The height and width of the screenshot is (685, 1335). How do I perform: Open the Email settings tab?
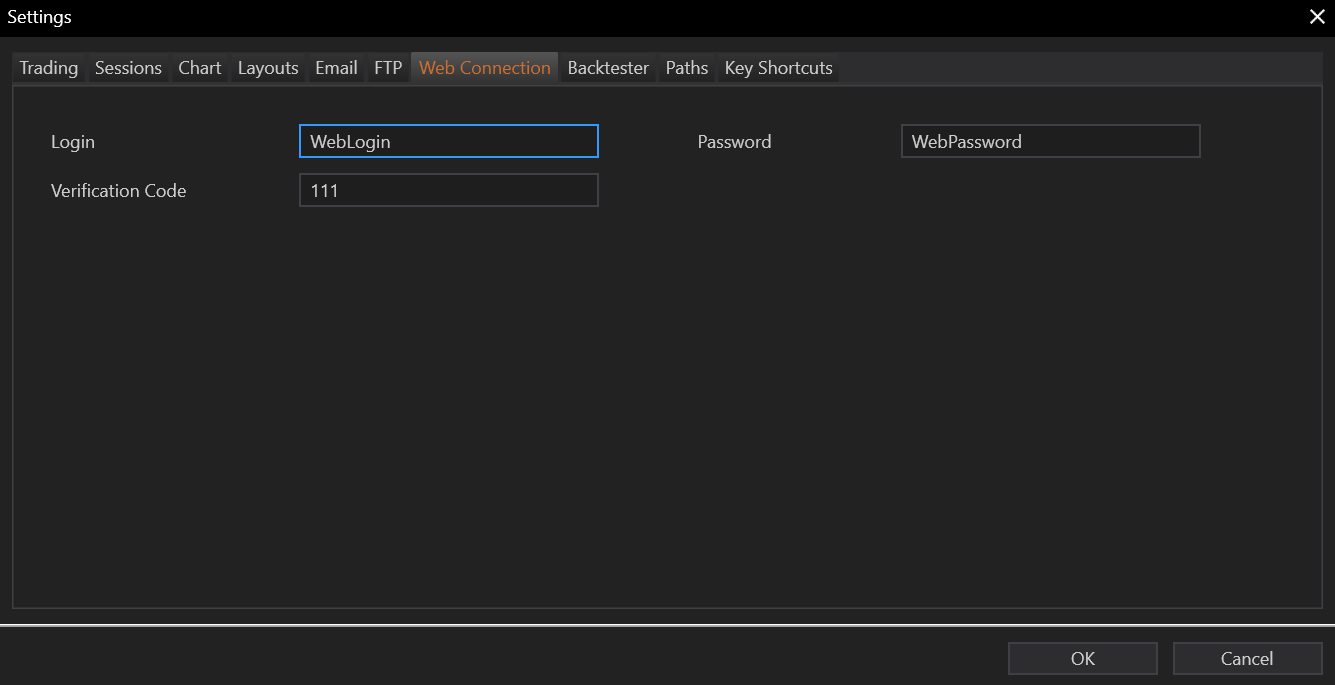pyautogui.click(x=336, y=68)
